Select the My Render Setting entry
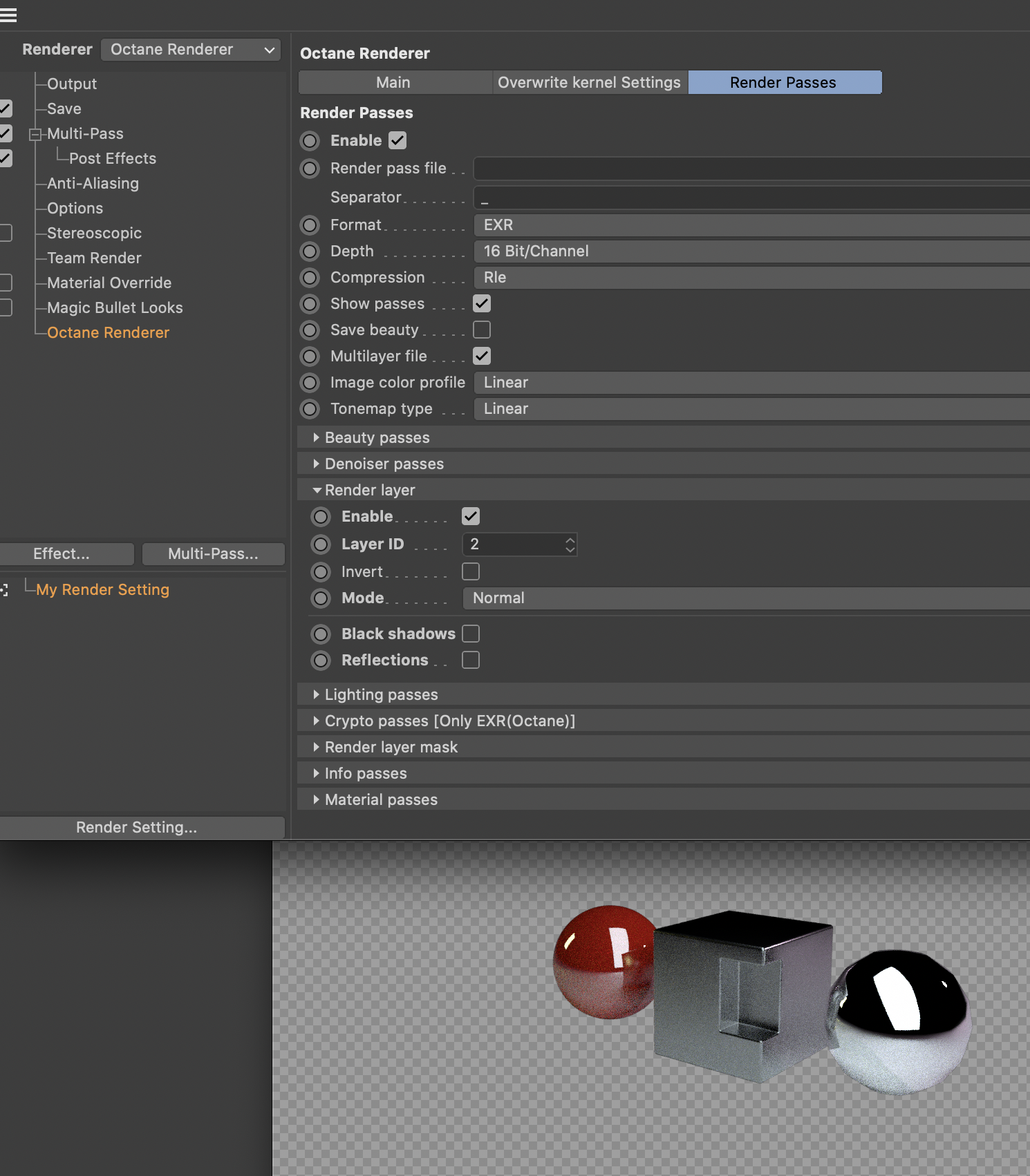Image resolution: width=1030 pixels, height=1176 pixels. pos(102,590)
